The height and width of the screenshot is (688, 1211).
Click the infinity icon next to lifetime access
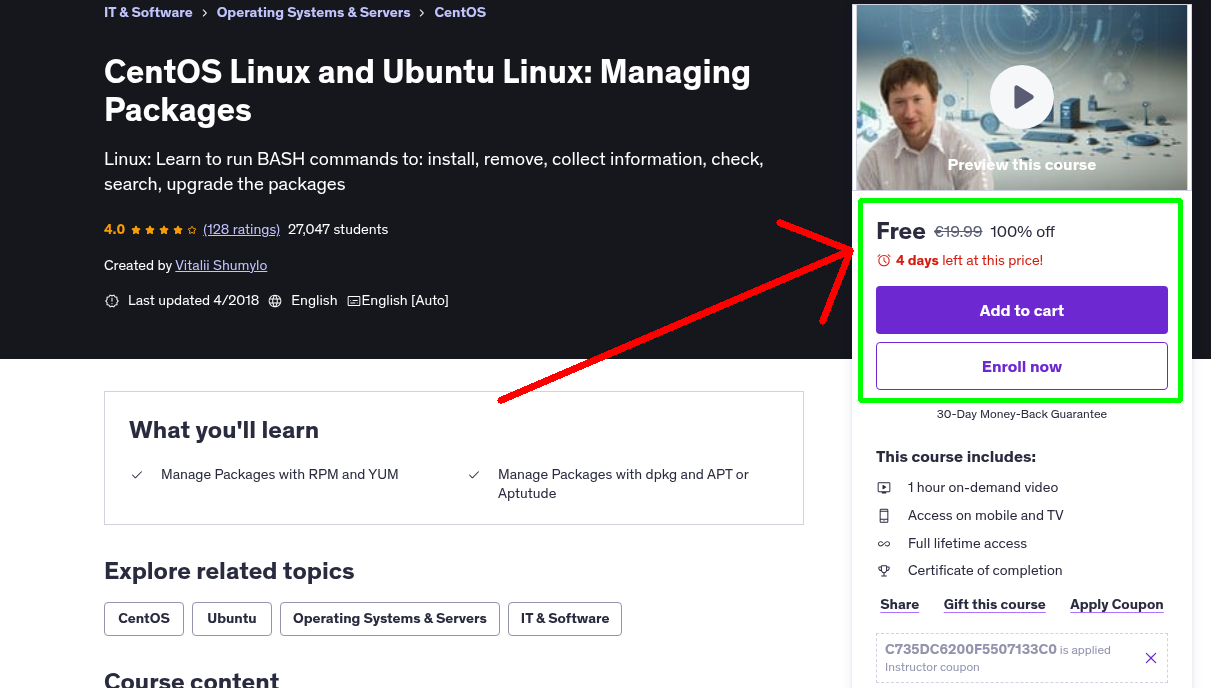click(884, 544)
